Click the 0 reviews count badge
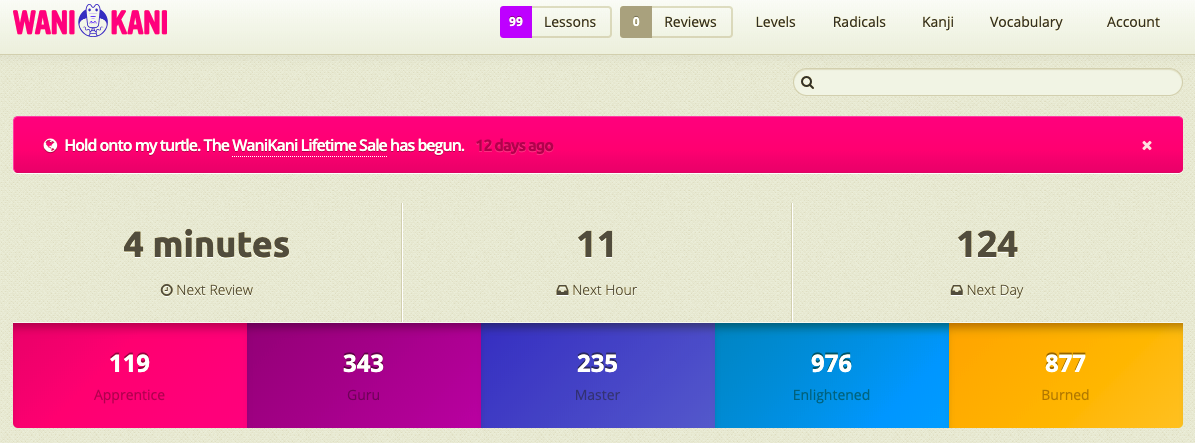The image size is (1195, 443). pos(636,22)
